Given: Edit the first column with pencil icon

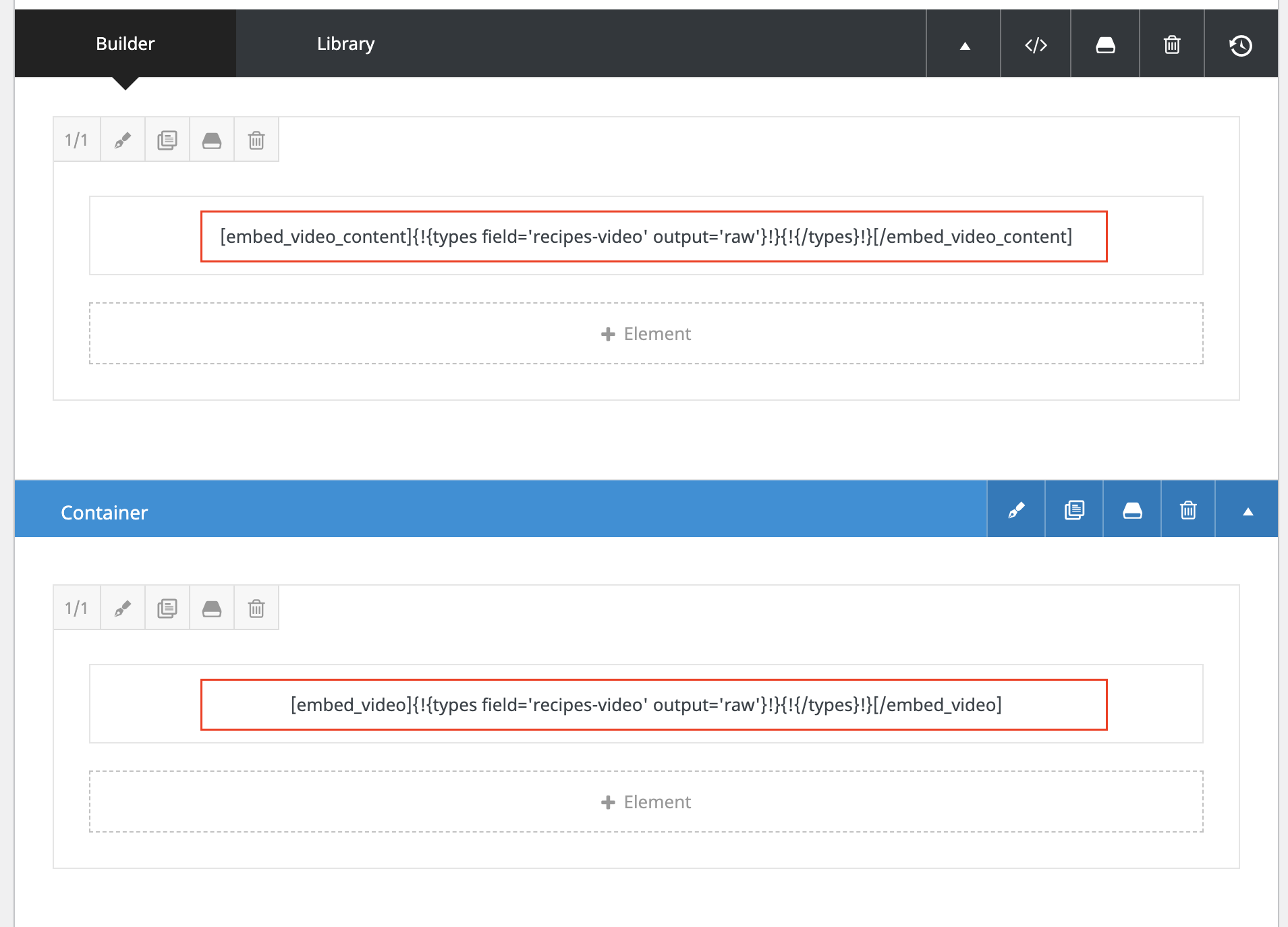Looking at the screenshot, I should click(x=123, y=140).
